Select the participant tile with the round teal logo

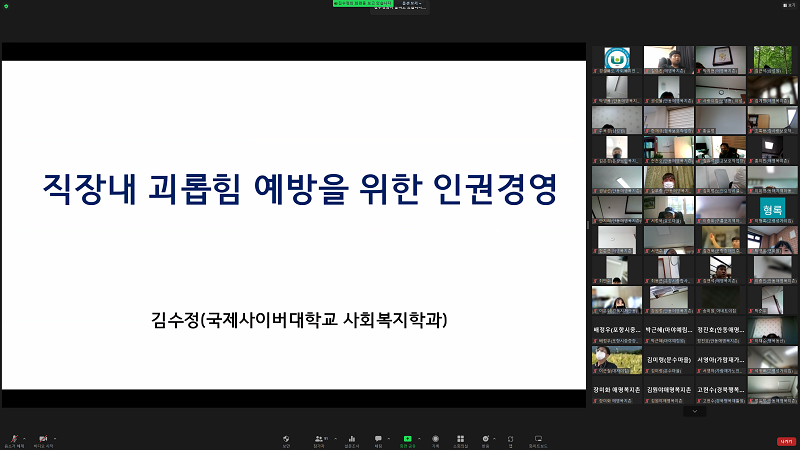click(x=617, y=60)
